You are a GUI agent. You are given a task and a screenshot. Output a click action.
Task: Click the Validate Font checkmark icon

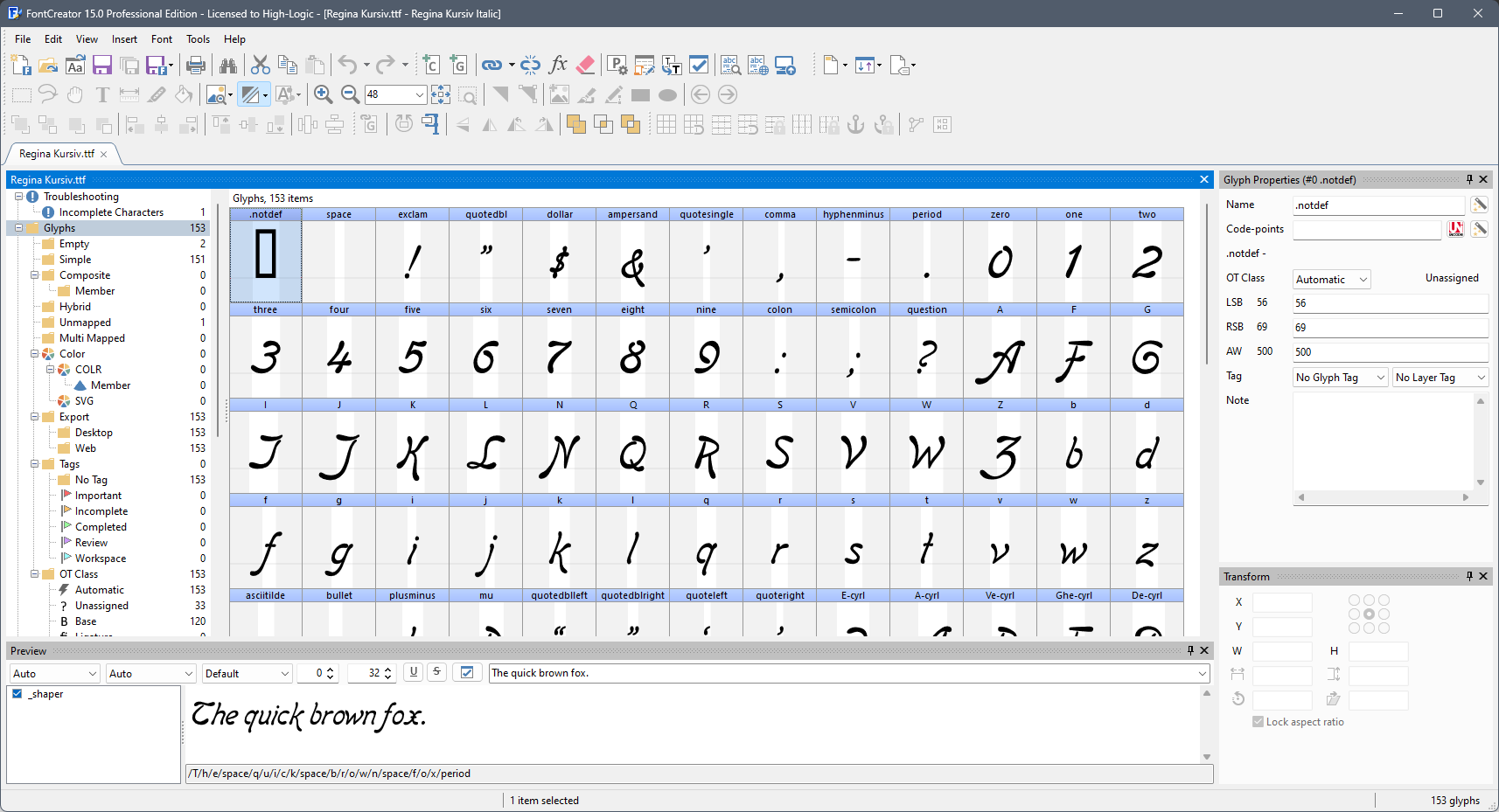pos(699,65)
